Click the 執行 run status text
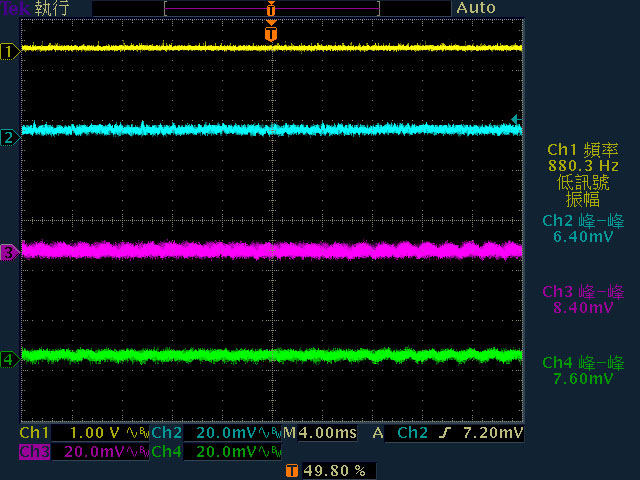Viewport: 640px width, 480px height. click(x=51, y=9)
